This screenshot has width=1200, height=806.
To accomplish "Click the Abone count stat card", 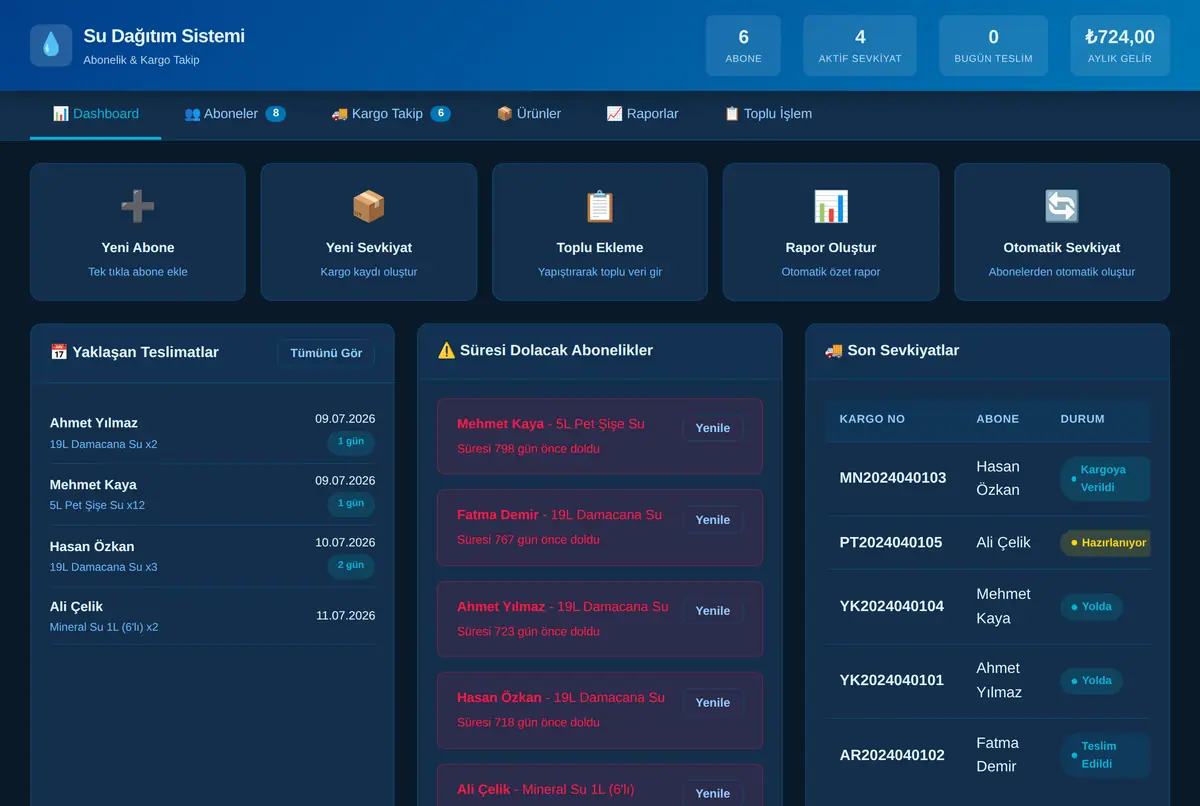I will point(743,46).
